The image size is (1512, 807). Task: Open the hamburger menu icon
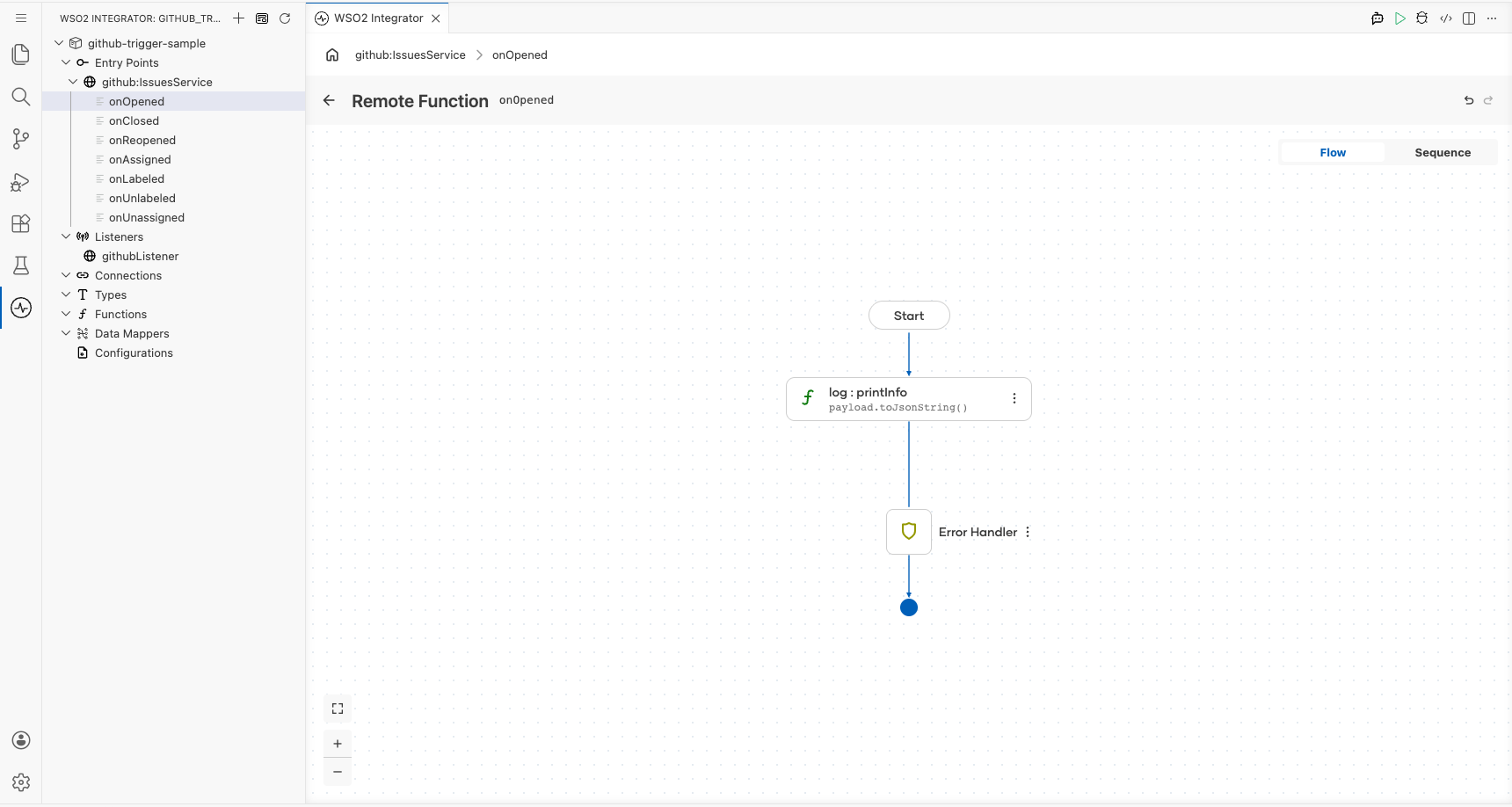(21, 18)
